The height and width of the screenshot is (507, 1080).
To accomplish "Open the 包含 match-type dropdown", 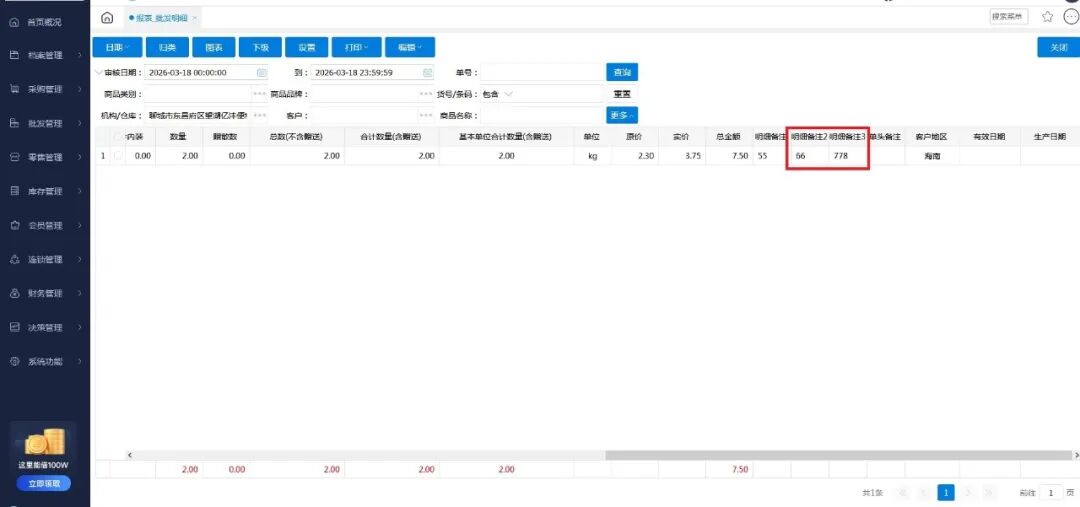I will [498, 94].
